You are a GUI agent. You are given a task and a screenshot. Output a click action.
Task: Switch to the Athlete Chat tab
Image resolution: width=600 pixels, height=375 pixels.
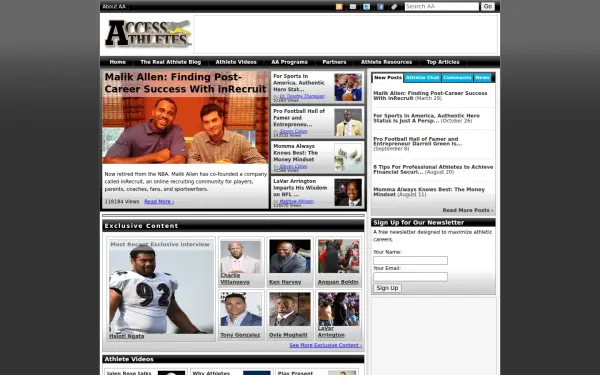click(x=422, y=78)
